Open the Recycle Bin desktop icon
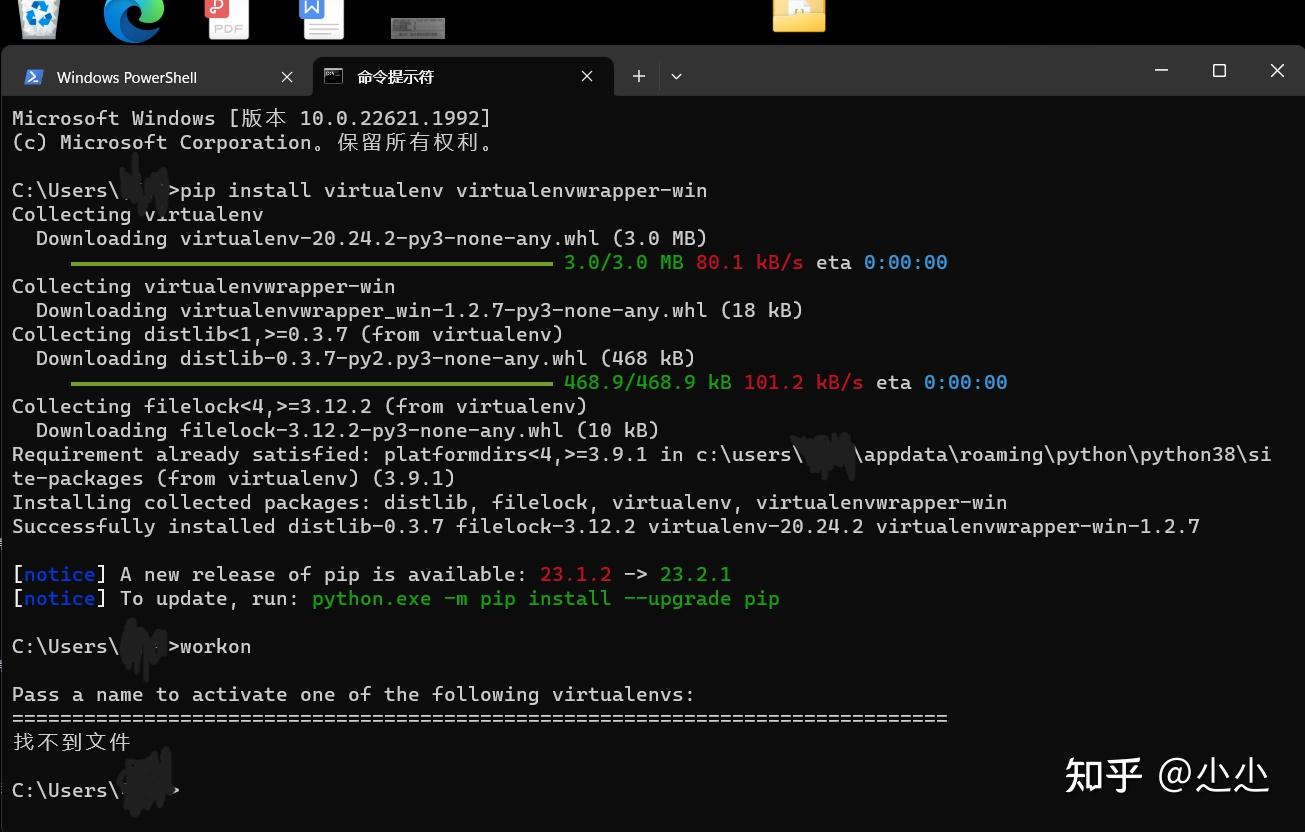 [x=38, y=18]
